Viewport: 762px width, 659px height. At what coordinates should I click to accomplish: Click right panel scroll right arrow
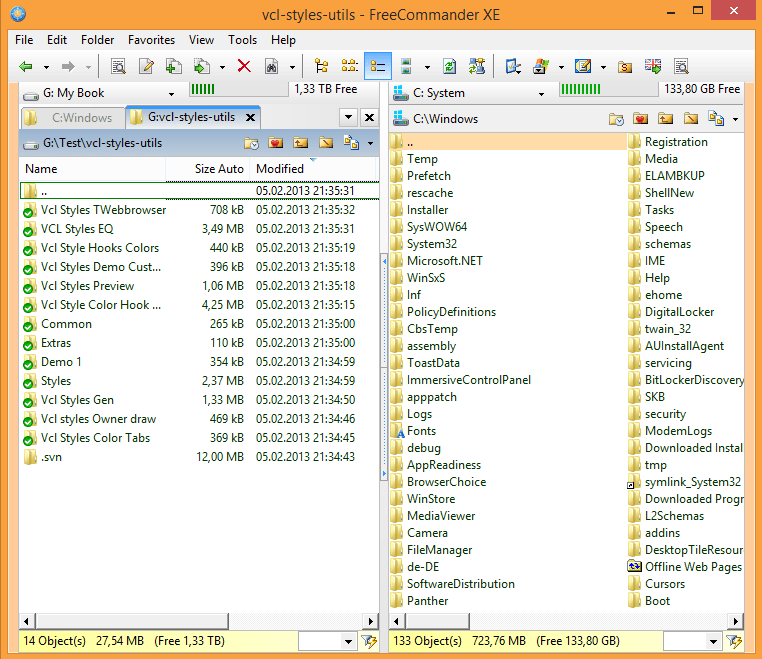pyautogui.click(x=735, y=621)
